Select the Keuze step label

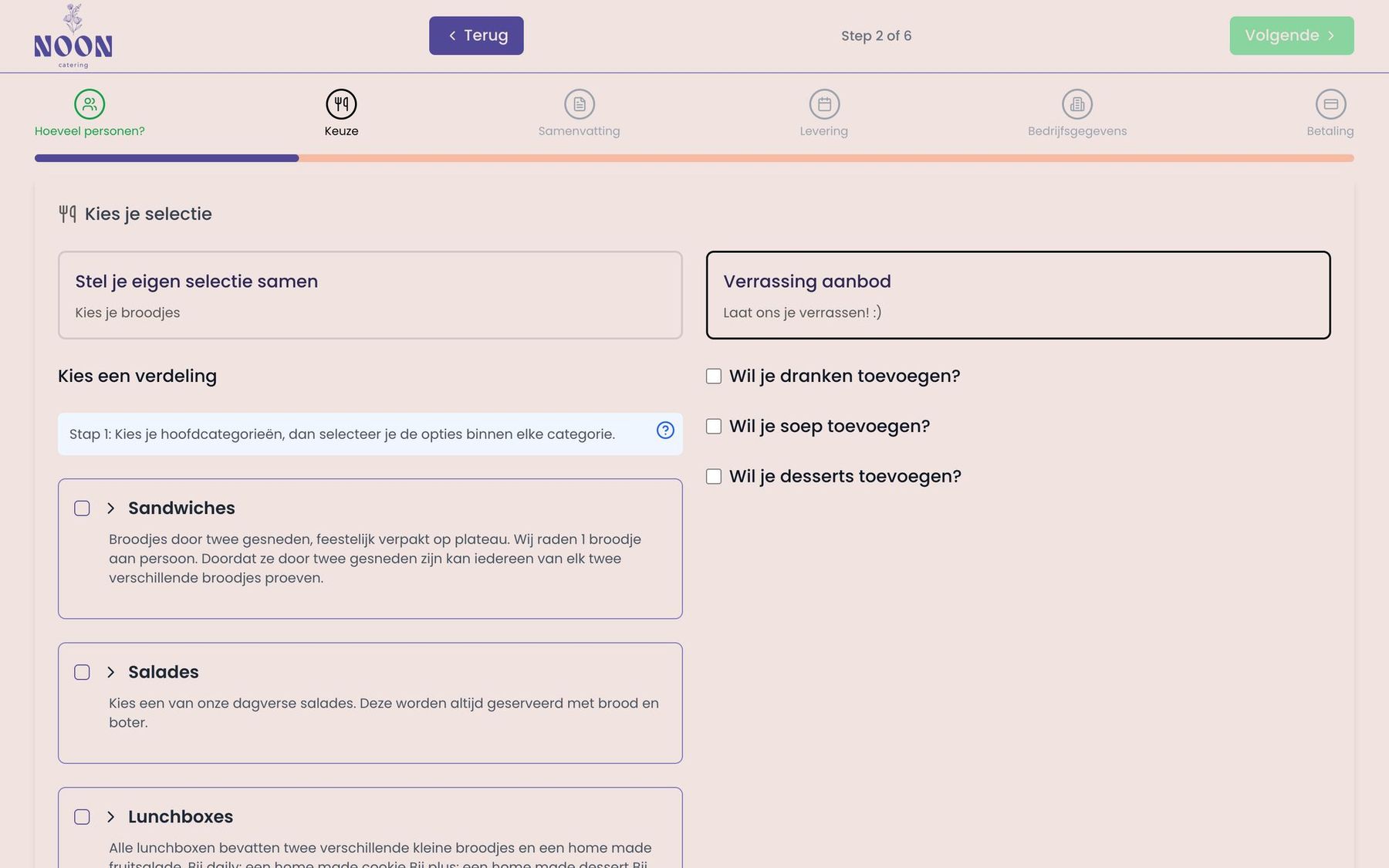pyautogui.click(x=341, y=131)
